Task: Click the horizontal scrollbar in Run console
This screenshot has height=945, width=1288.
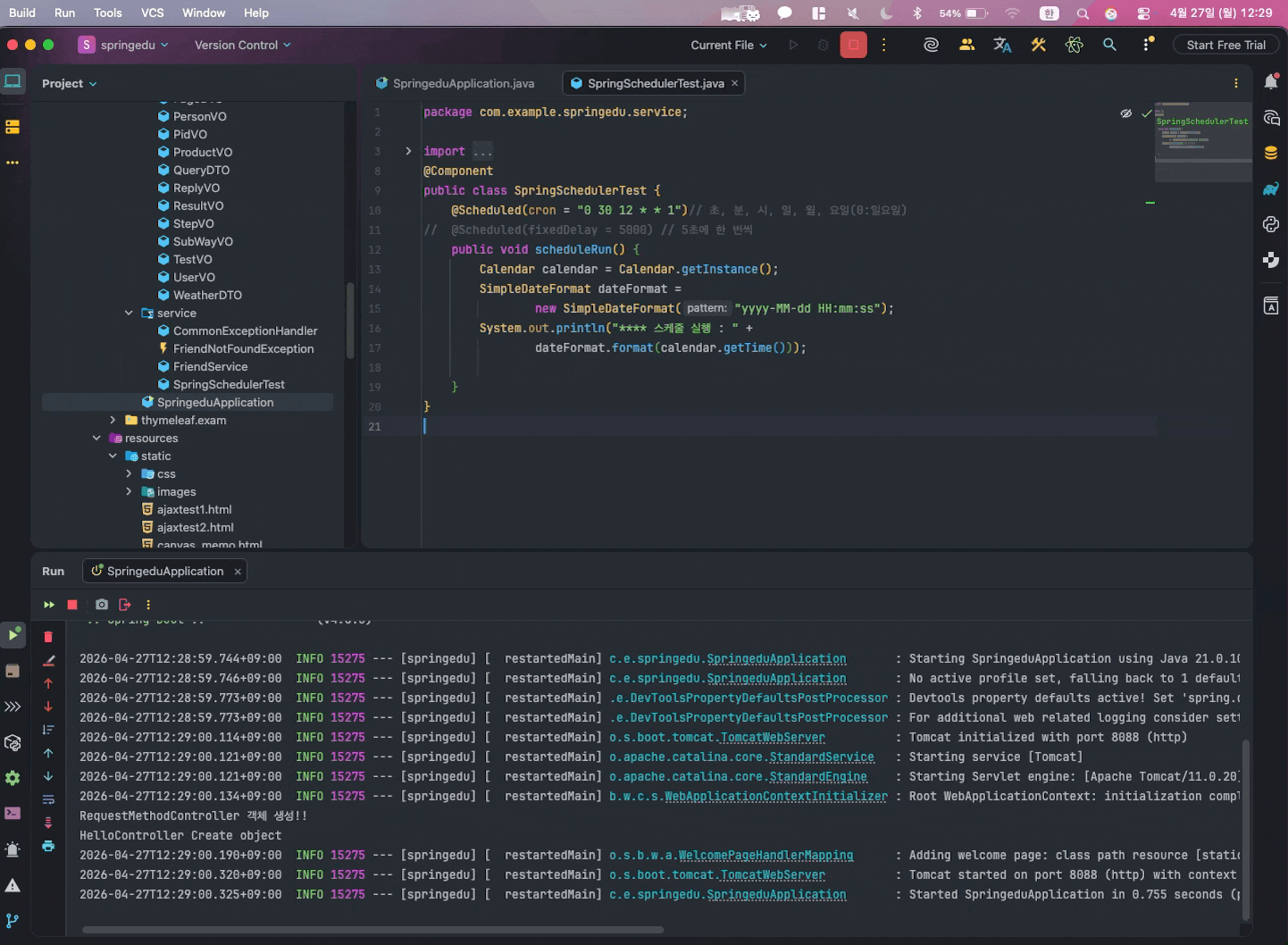Action: tap(373, 930)
